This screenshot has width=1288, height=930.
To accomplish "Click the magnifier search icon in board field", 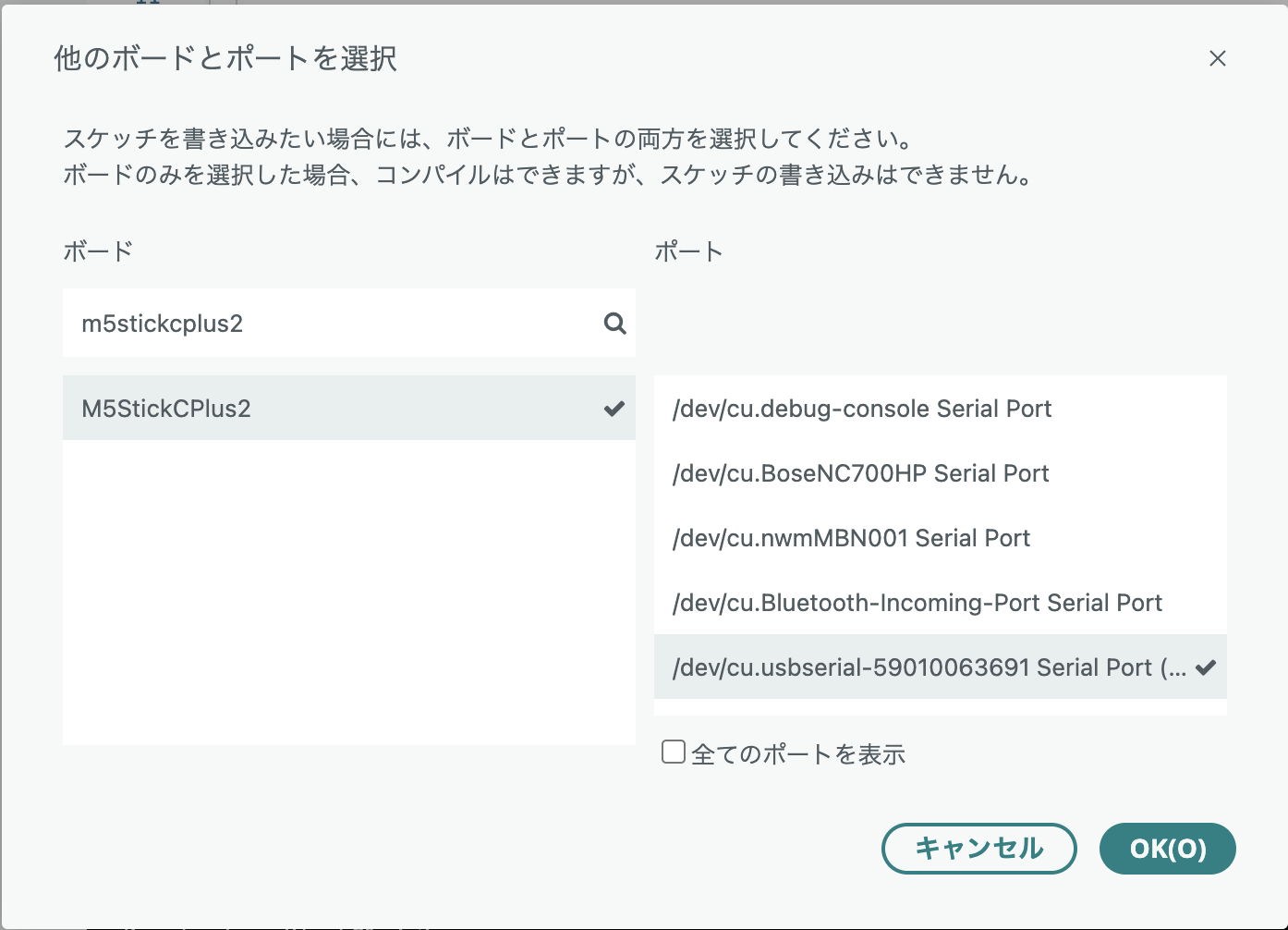I will coord(614,323).
